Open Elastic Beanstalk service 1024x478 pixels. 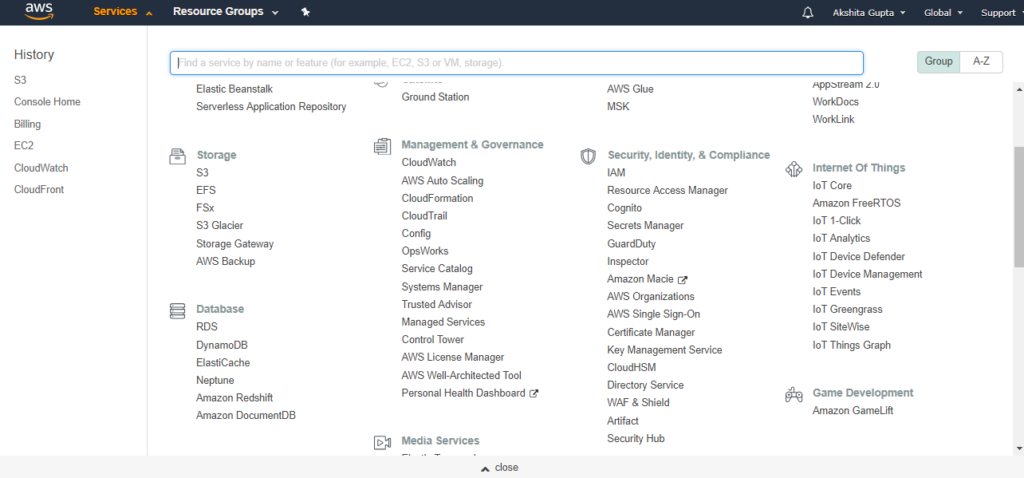[x=234, y=89]
